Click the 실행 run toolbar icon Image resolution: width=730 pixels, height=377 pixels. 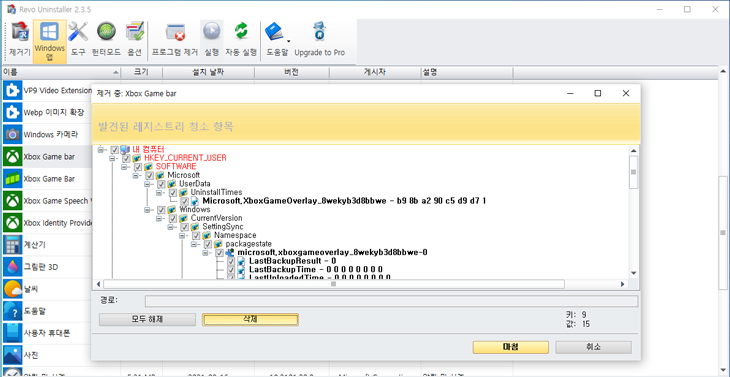click(211, 40)
